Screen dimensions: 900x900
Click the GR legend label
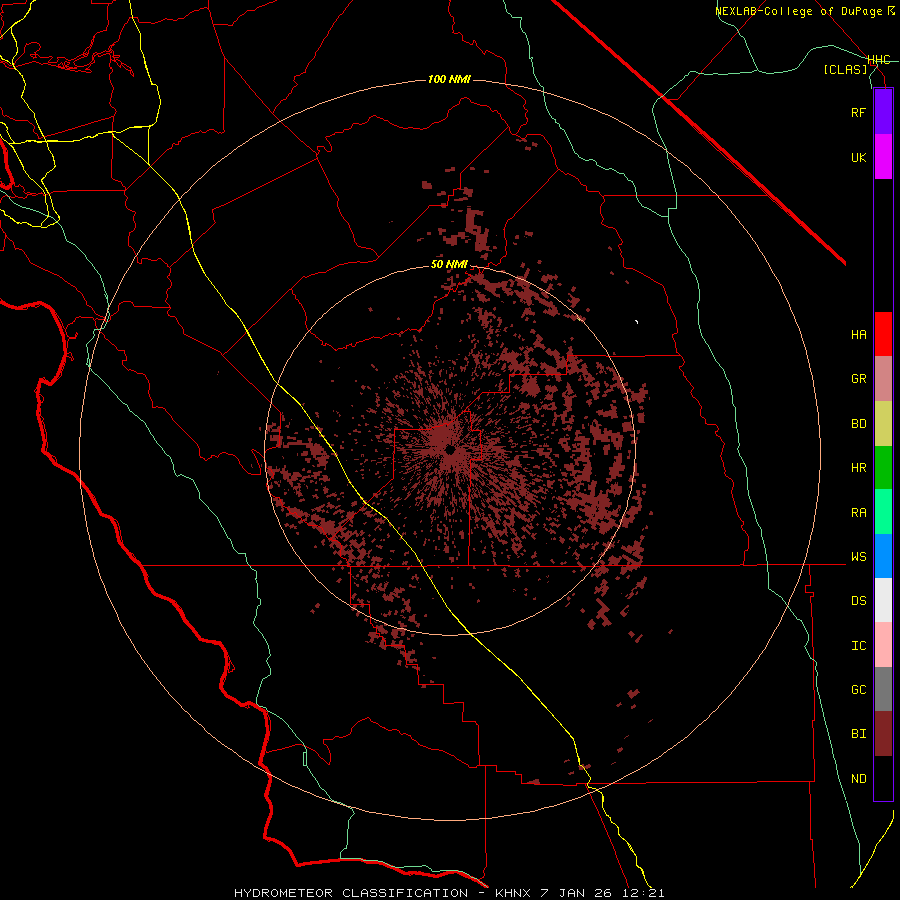tap(858, 379)
